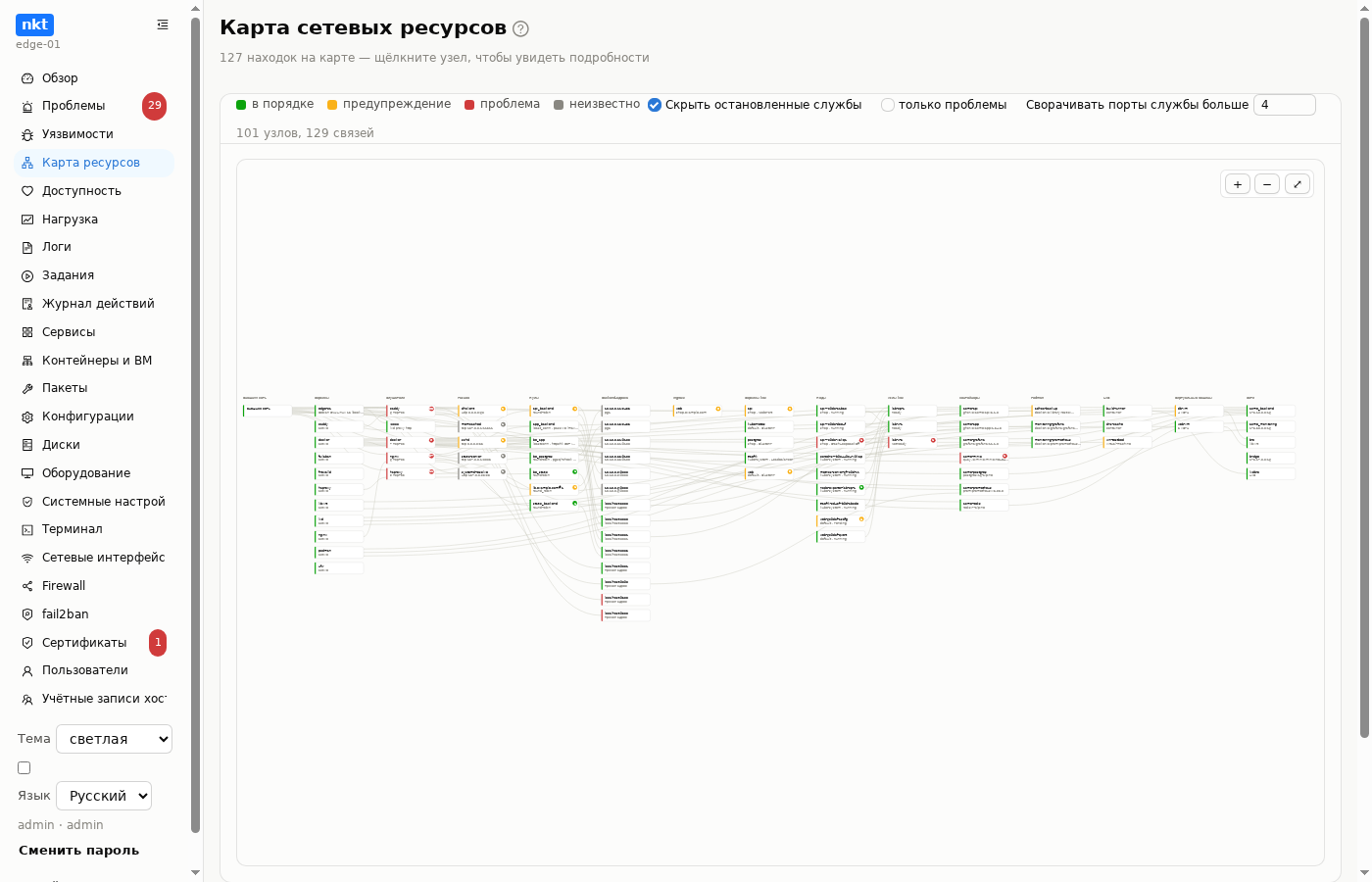1372x882 pixels.
Task: Click the Сервисы grid icon
Action: pyautogui.click(x=27, y=332)
